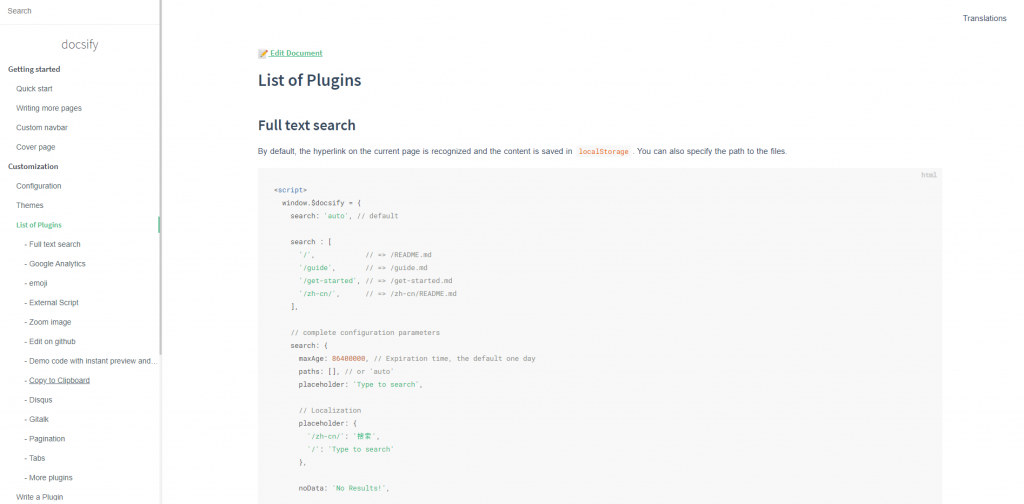Go to Writing more pages
This screenshot has height=504, width=1024.
point(49,108)
